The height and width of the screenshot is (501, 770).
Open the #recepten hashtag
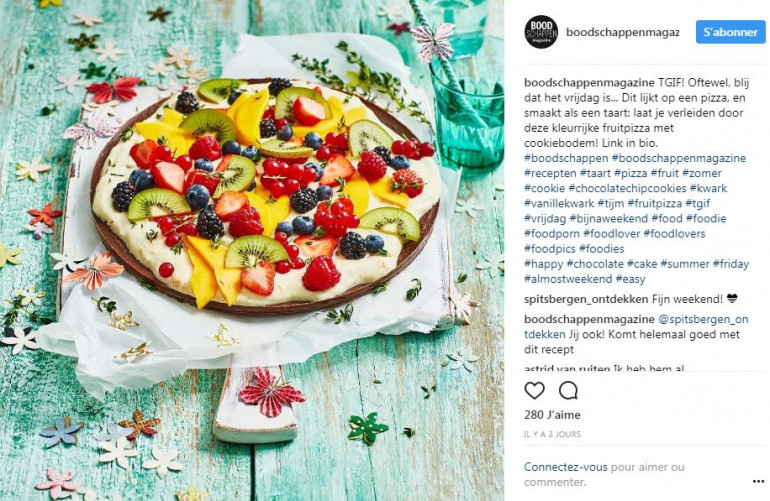pos(550,173)
